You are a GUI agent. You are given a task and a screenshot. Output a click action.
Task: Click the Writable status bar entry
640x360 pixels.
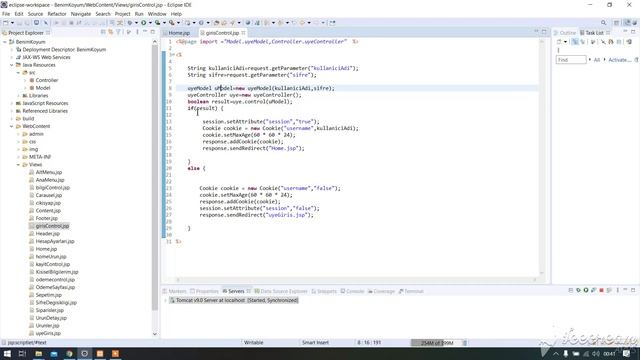253,343
